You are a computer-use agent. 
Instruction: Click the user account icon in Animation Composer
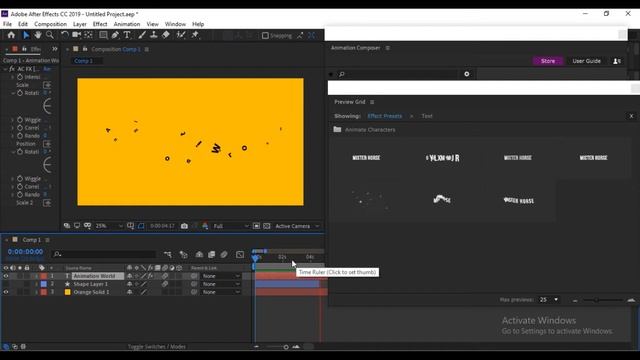tap(617, 61)
